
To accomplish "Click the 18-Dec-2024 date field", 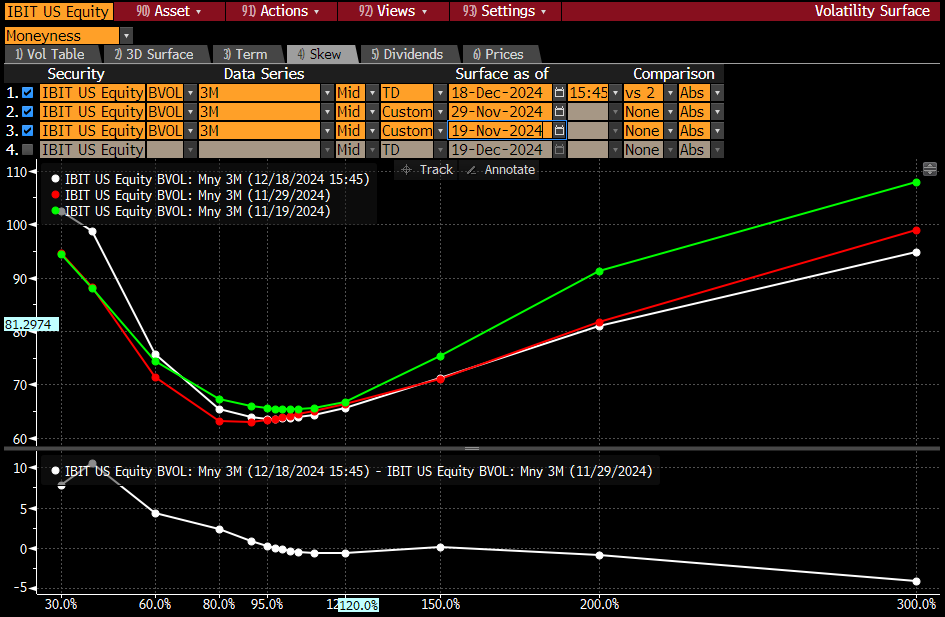I will (500, 93).
